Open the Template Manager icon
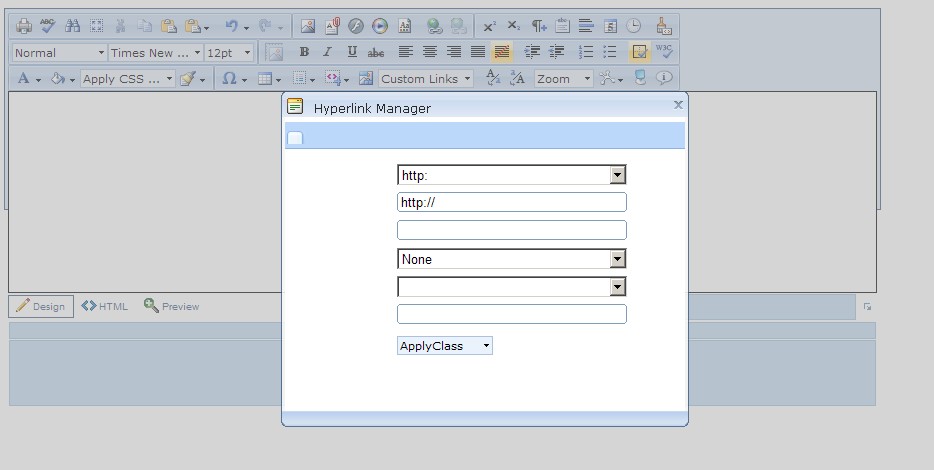The width and height of the screenshot is (934, 470). 404,26
